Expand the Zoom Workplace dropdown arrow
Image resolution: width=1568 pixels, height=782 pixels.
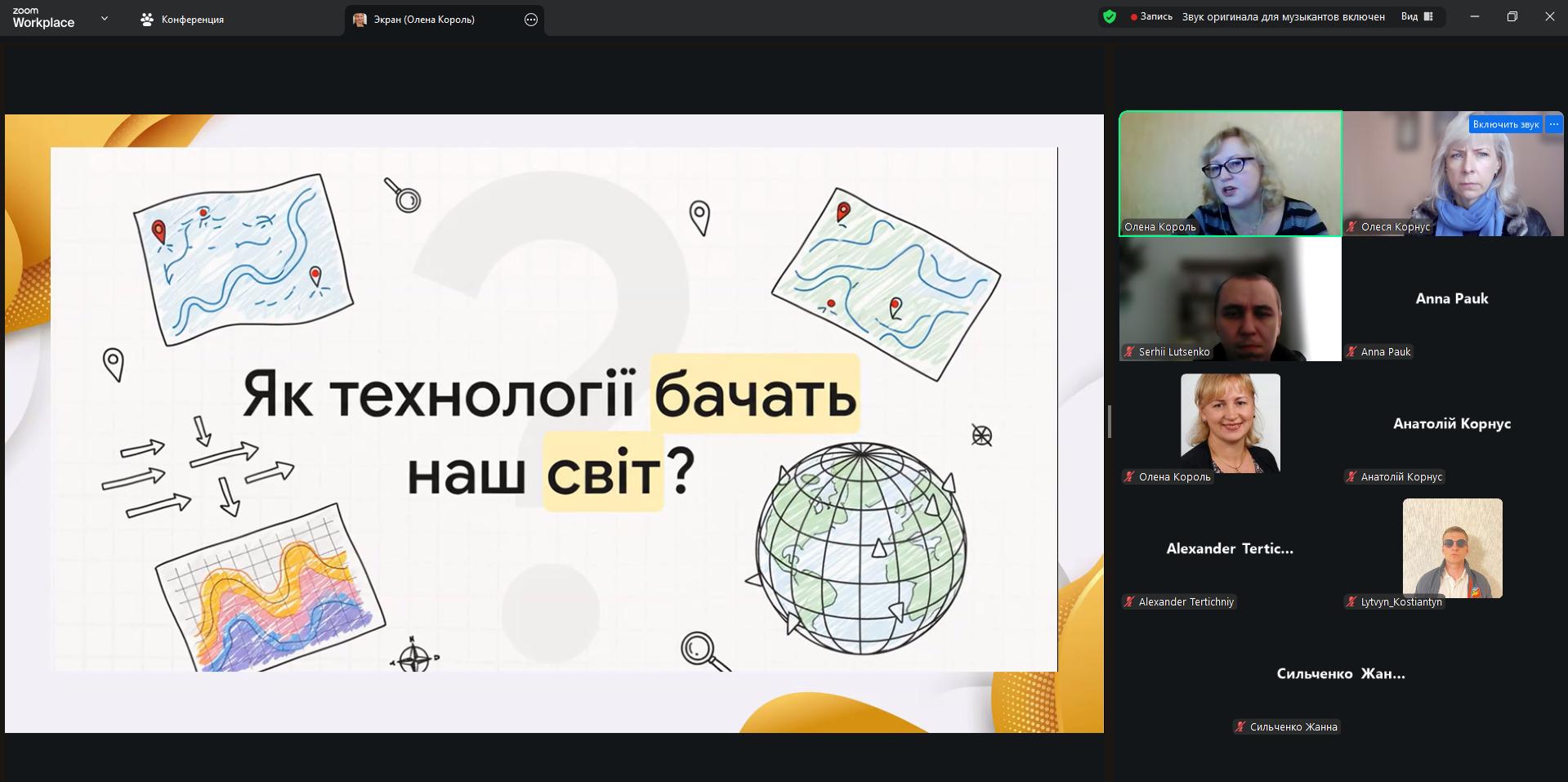(104, 18)
